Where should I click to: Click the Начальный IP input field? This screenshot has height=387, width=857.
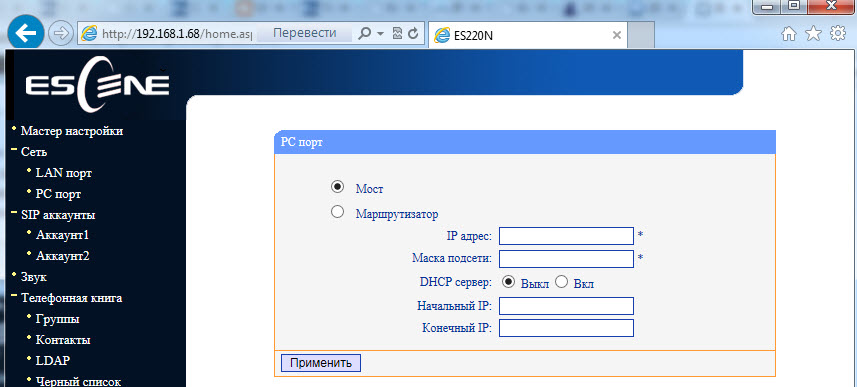[566, 306]
